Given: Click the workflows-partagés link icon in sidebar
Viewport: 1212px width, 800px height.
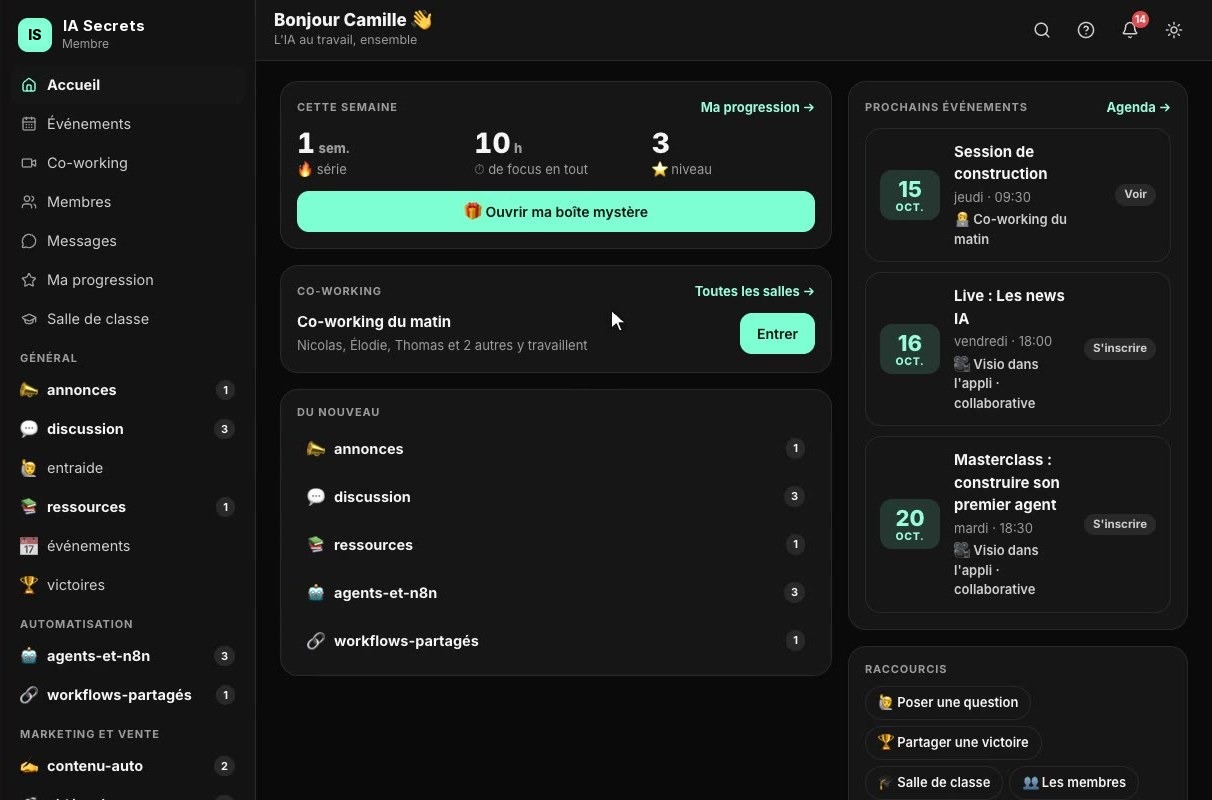Looking at the screenshot, I should [x=29, y=695].
